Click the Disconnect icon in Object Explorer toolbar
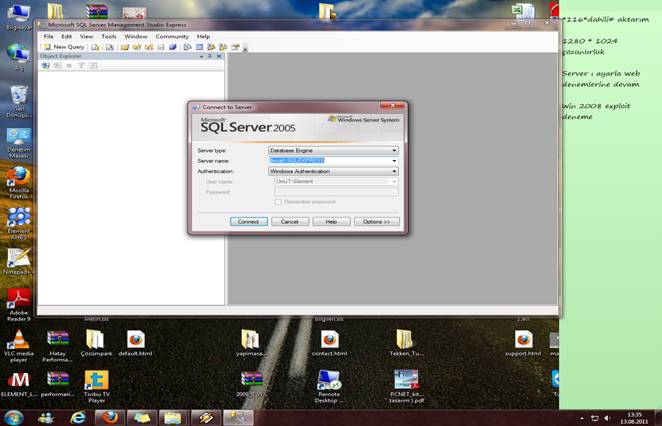662x426 pixels. pos(57,65)
